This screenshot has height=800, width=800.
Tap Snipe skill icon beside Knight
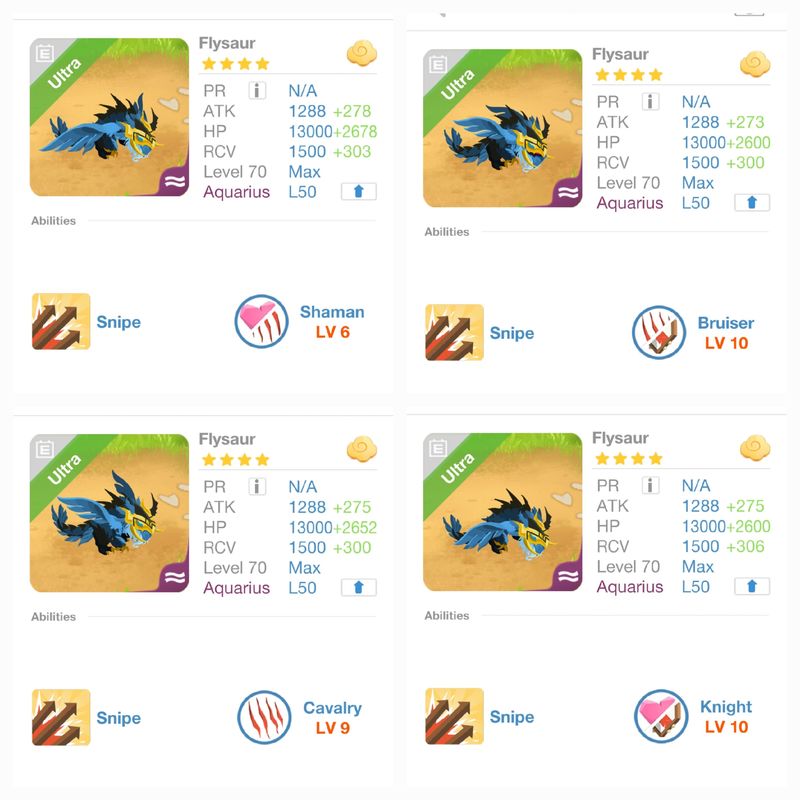click(455, 716)
